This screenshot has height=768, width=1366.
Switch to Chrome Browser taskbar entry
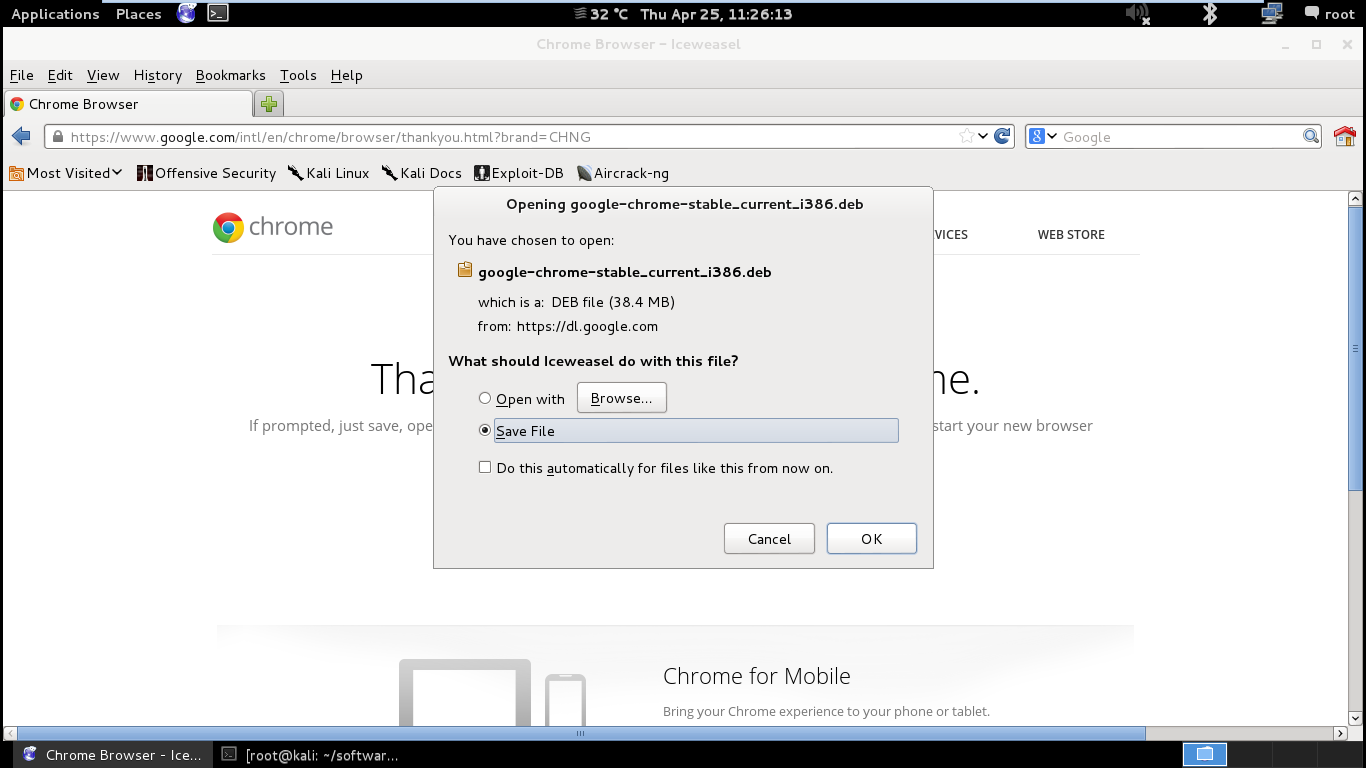tap(113, 755)
